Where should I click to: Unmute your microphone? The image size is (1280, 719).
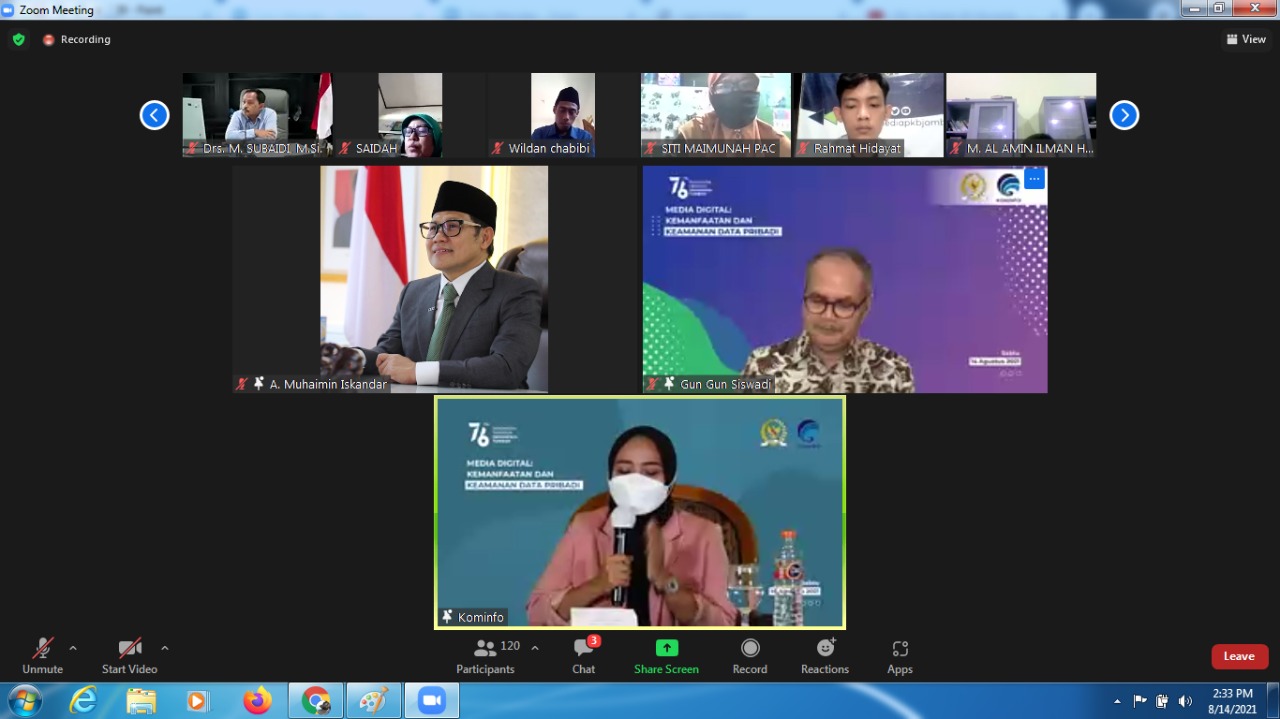[42, 648]
